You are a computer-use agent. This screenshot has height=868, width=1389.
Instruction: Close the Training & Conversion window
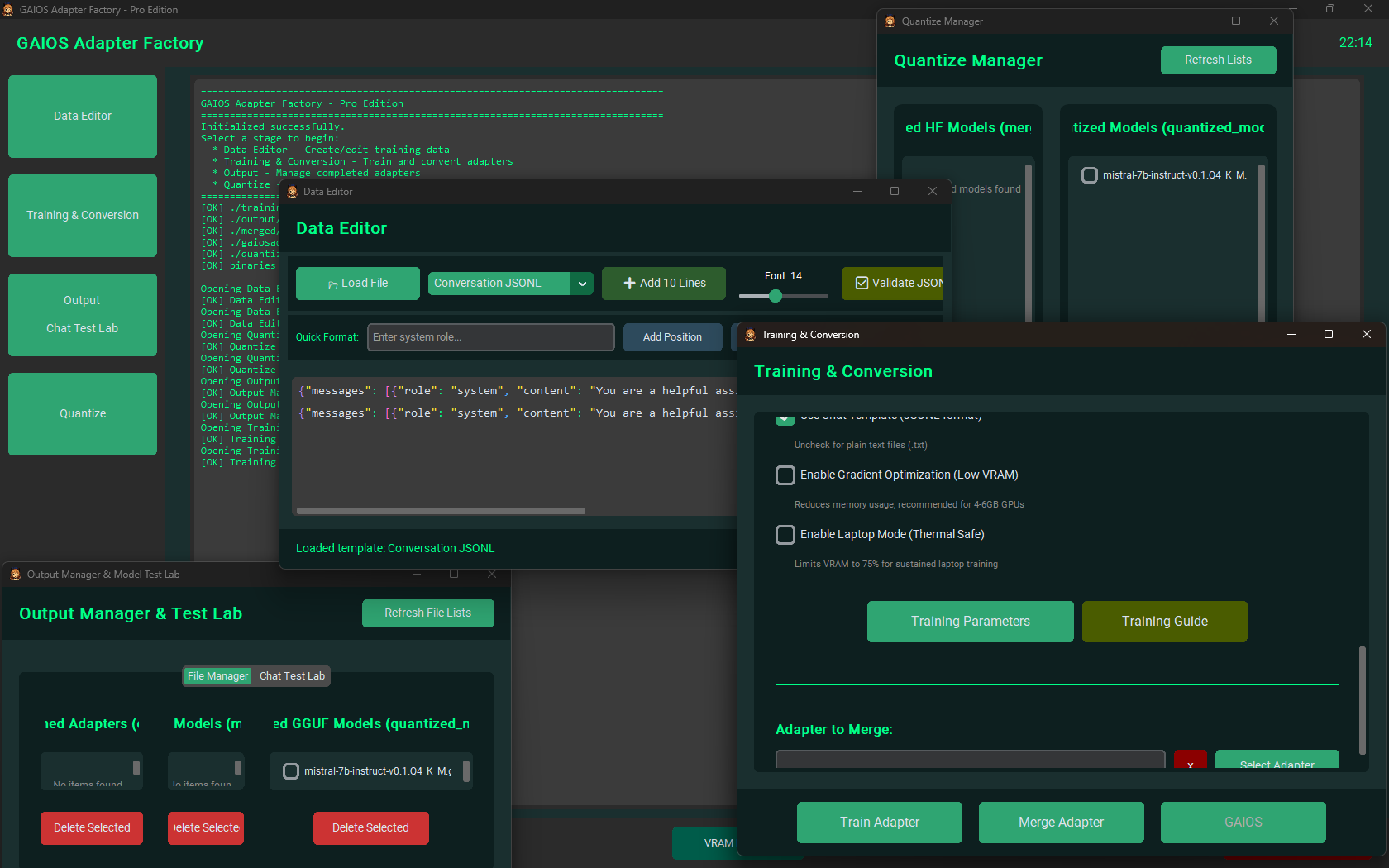coord(1367,335)
